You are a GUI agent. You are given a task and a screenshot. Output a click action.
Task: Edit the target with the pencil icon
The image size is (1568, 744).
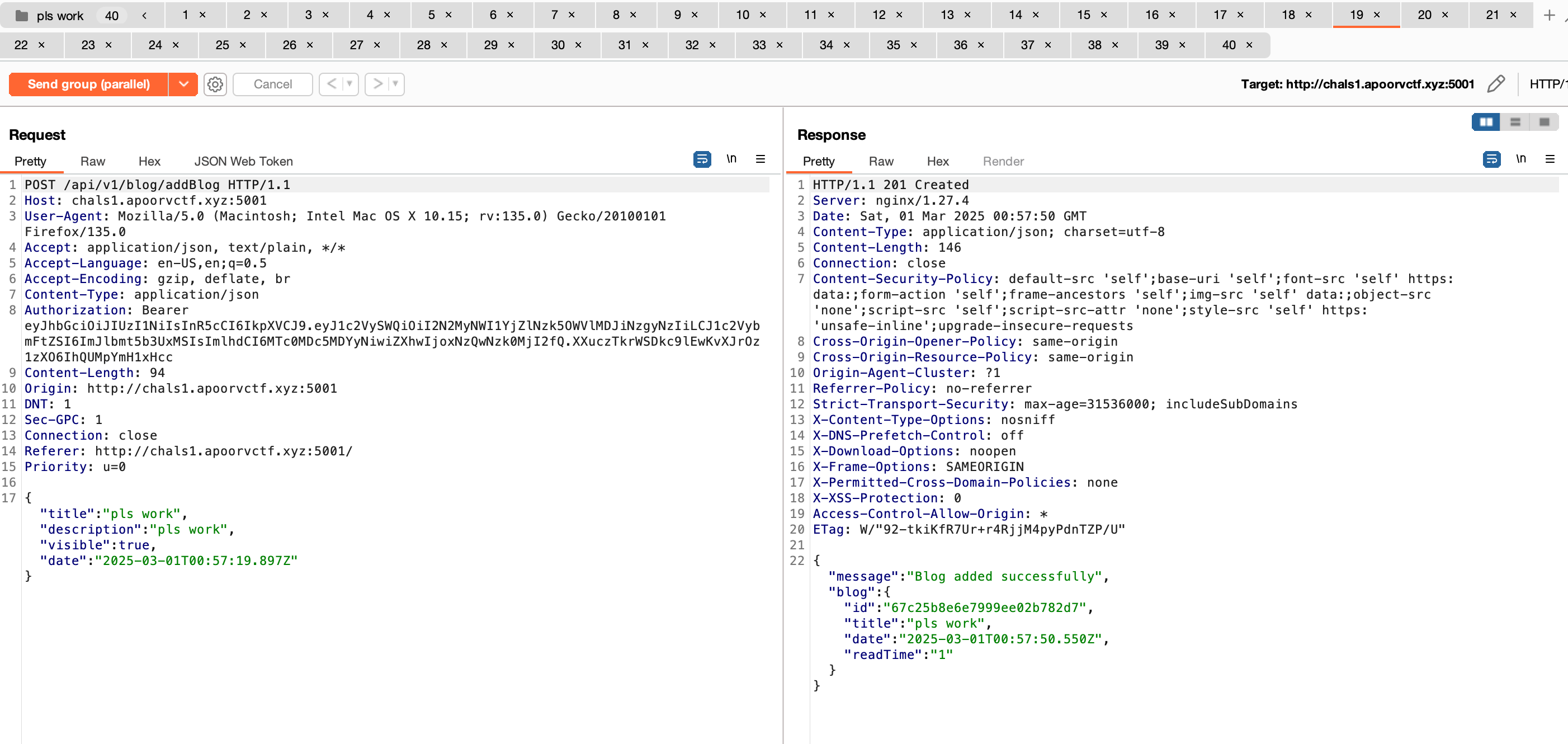[1495, 84]
